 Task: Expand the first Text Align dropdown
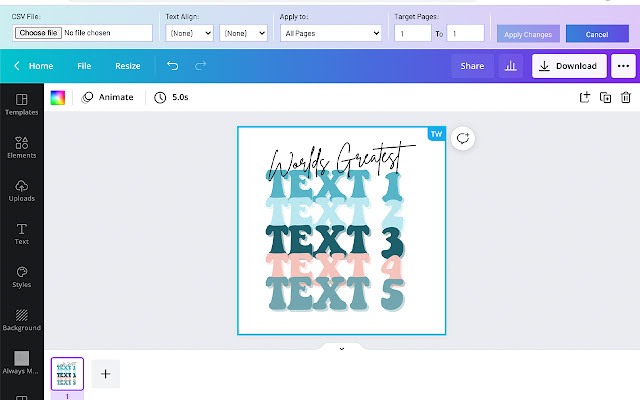189,33
